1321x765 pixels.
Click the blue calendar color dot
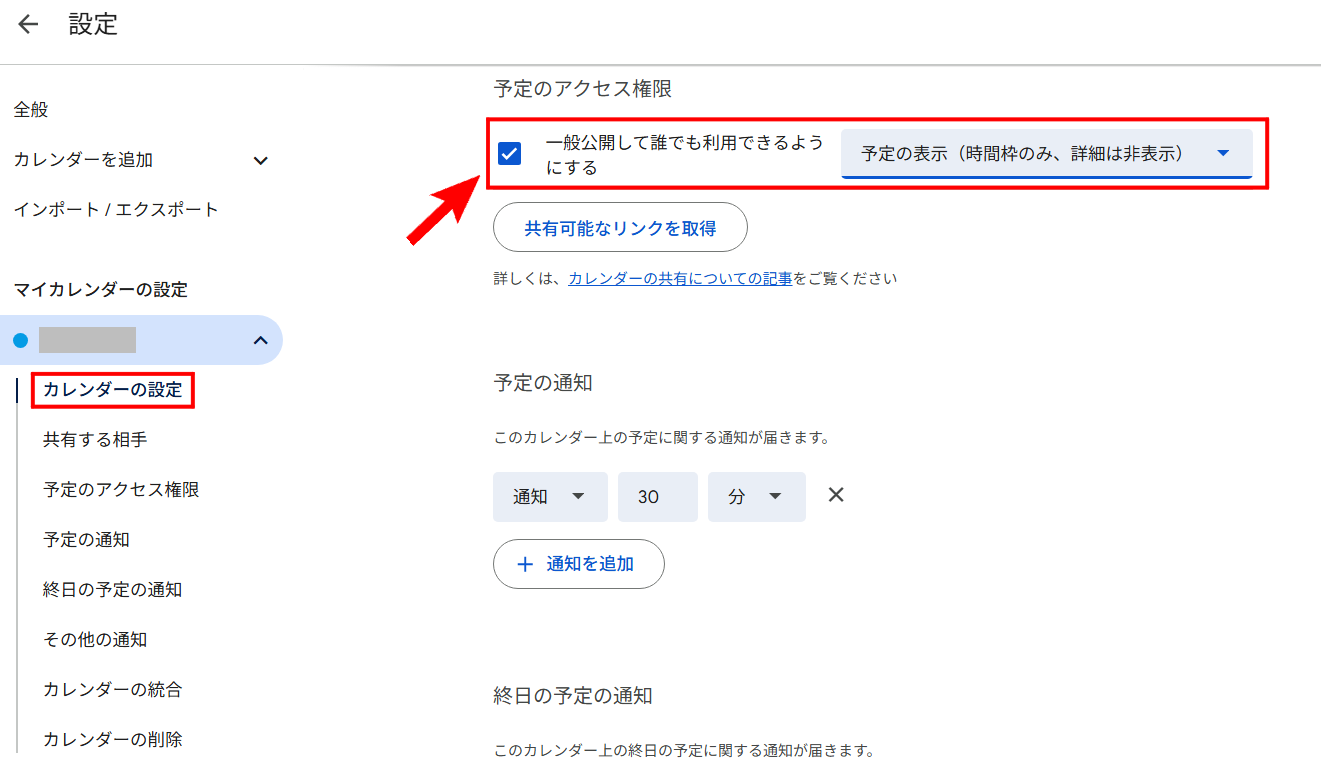(x=20, y=341)
